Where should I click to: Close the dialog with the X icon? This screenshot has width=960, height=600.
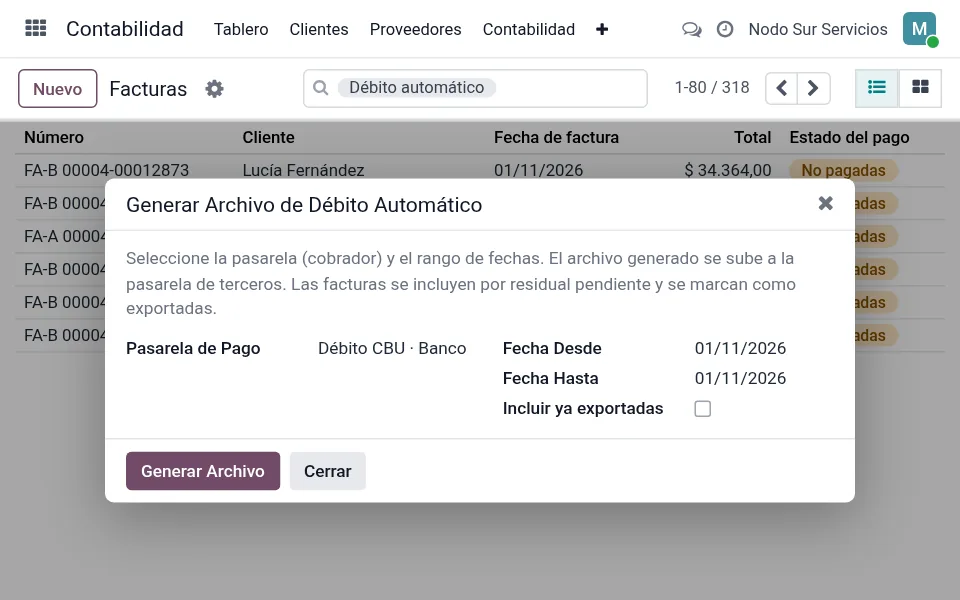coord(825,203)
